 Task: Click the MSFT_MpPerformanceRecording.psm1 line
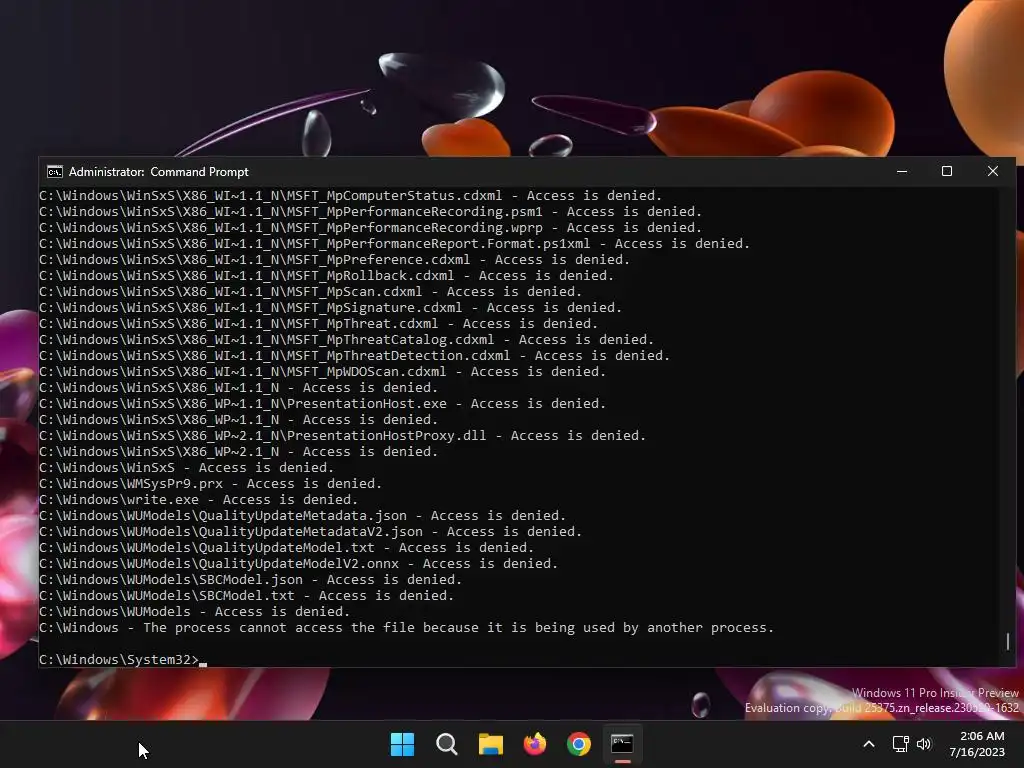point(370,212)
